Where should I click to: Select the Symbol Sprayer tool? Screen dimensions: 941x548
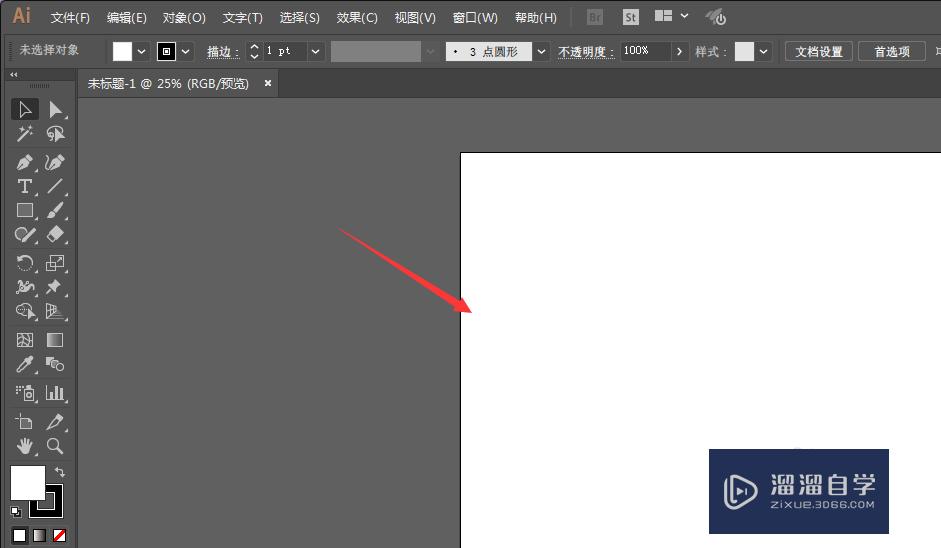(25, 393)
